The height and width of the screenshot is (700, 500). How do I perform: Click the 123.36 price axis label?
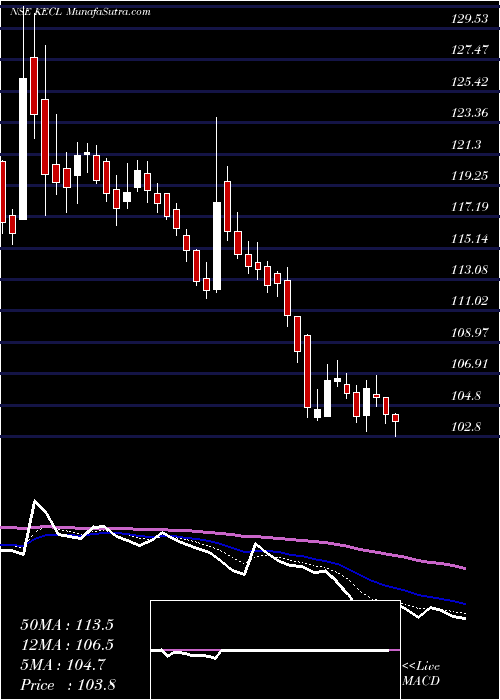tap(469, 113)
